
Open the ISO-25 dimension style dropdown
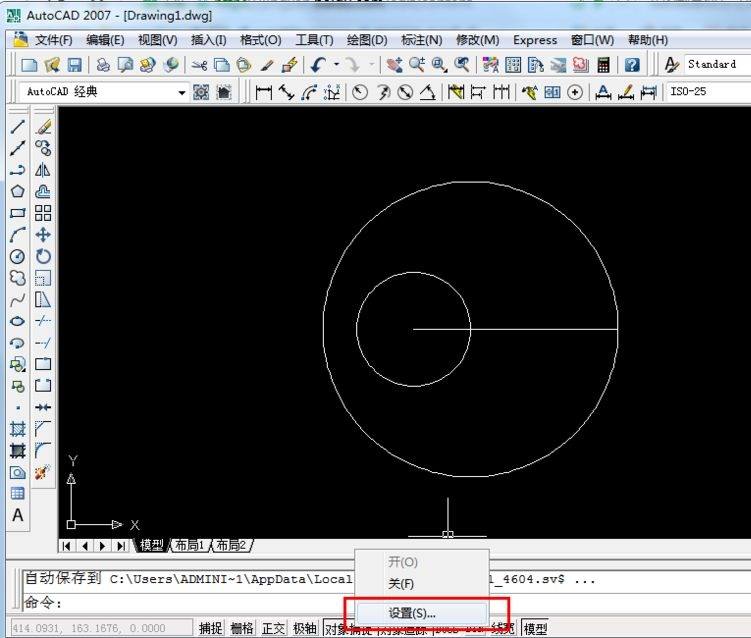click(708, 91)
